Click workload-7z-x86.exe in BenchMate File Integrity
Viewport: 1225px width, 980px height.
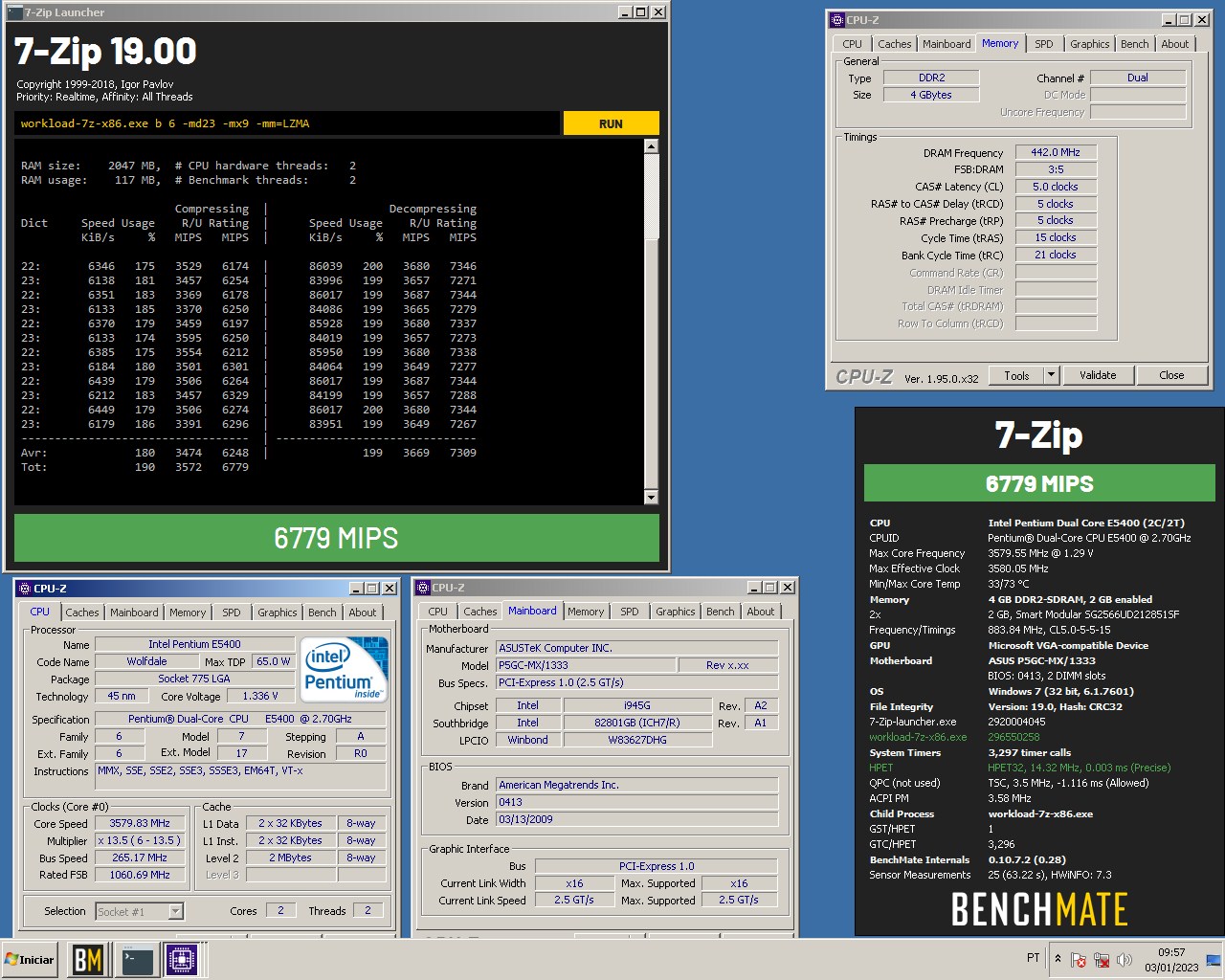pos(918,737)
